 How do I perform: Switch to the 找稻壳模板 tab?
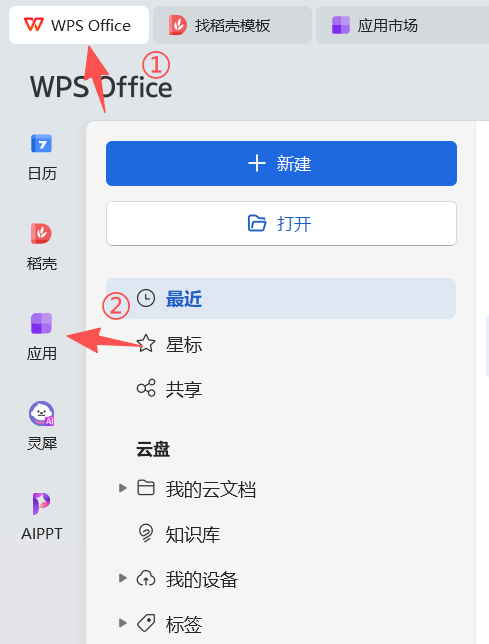[x=232, y=25]
